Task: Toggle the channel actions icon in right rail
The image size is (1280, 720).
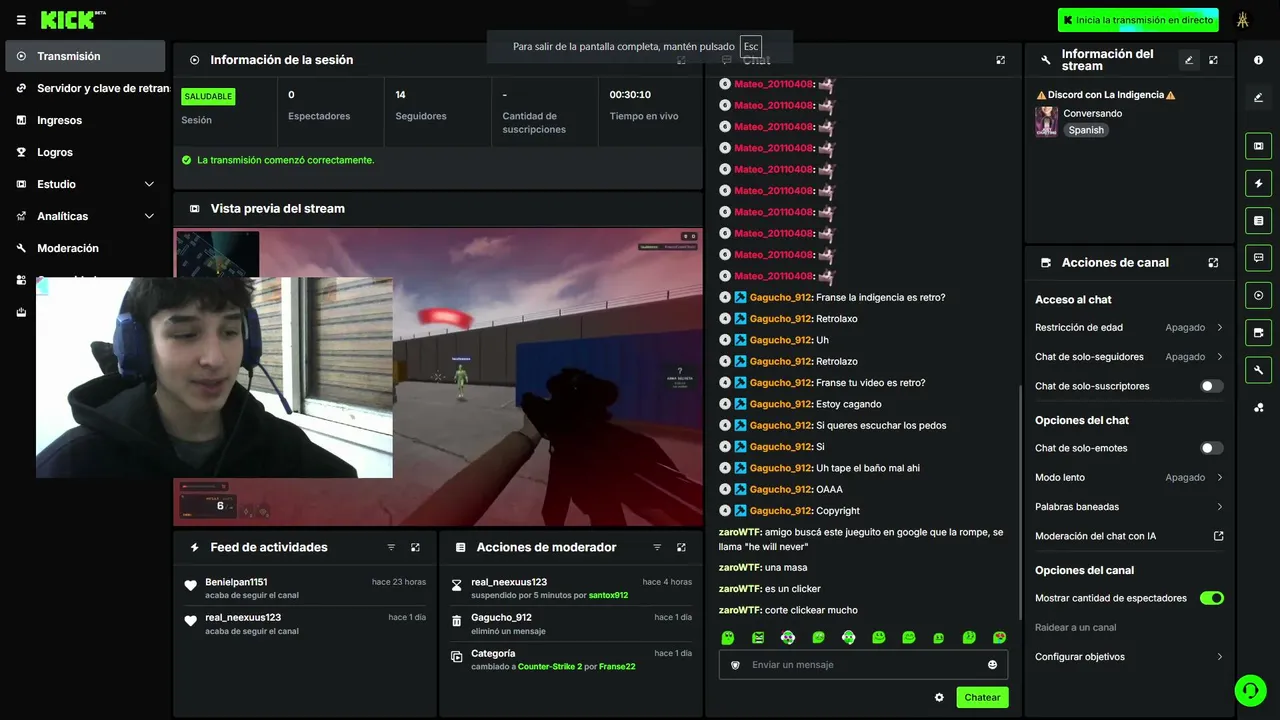Action: [1258, 333]
